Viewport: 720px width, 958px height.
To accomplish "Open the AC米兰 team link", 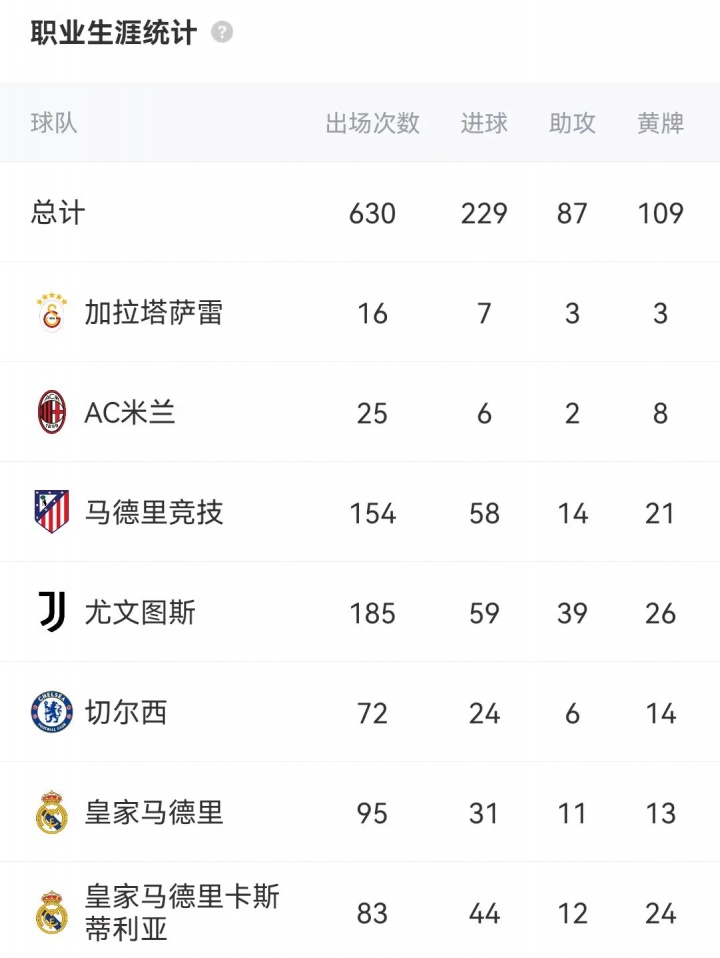I will click(130, 413).
